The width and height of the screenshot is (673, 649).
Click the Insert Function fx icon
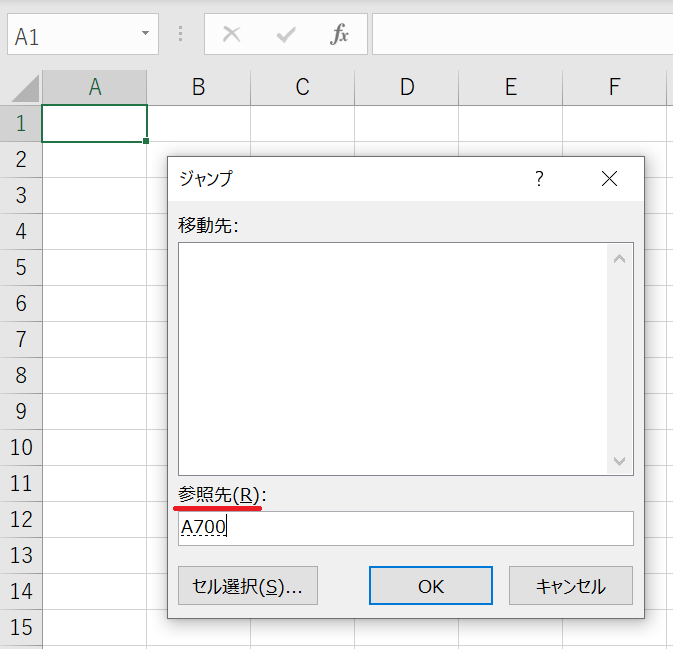pyautogui.click(x=340, y=35)
